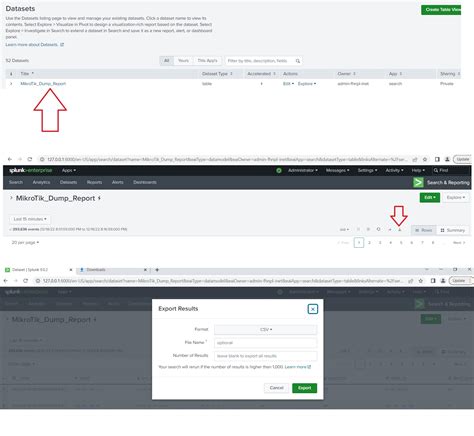Switch to Search tab
The width and height of the screenshot is (474, 436).
pyautogui.click(x=16, y=182)
